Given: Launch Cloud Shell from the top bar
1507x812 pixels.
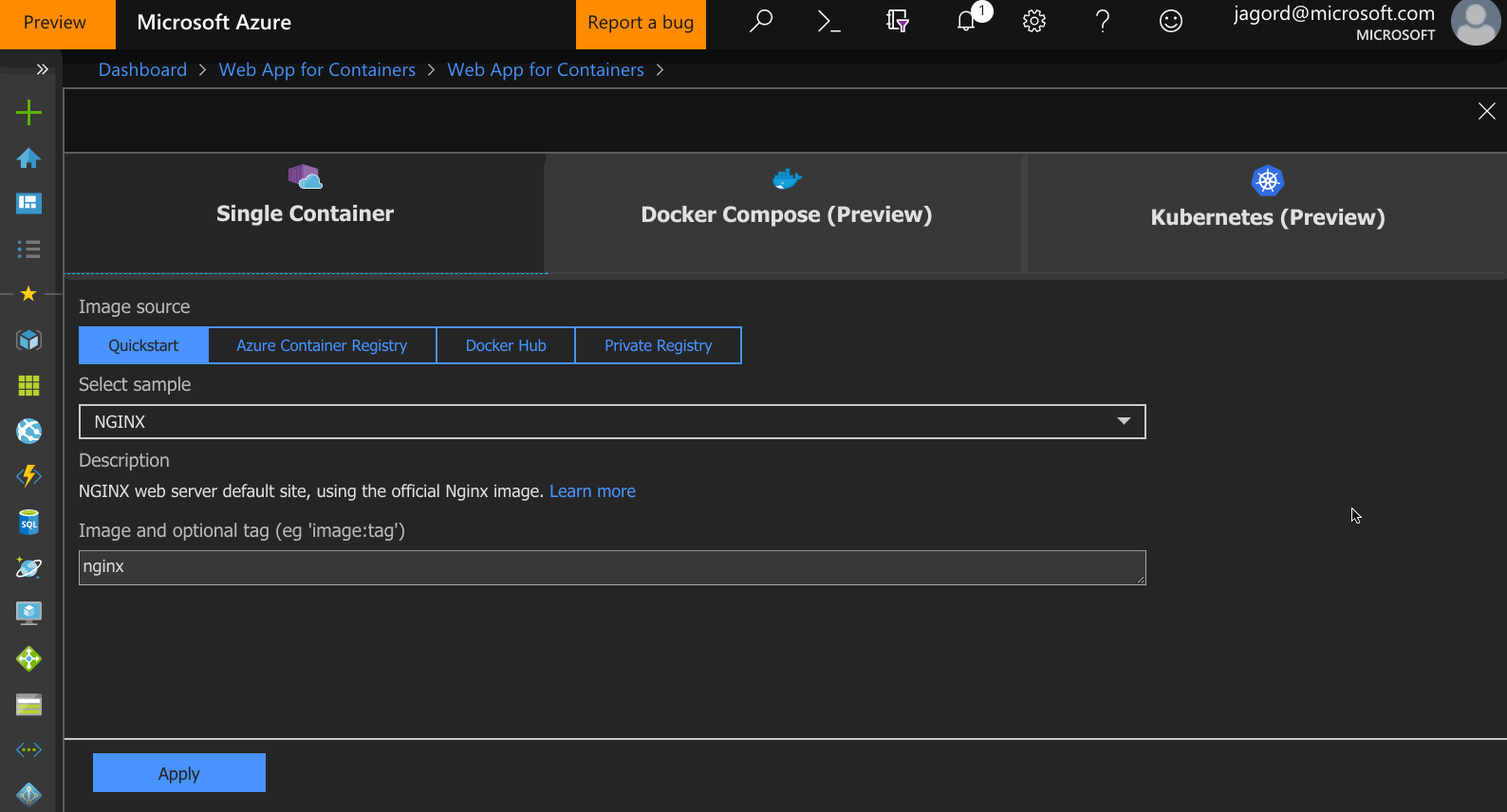Looking at the screenshot, I should tap(829, 22).
